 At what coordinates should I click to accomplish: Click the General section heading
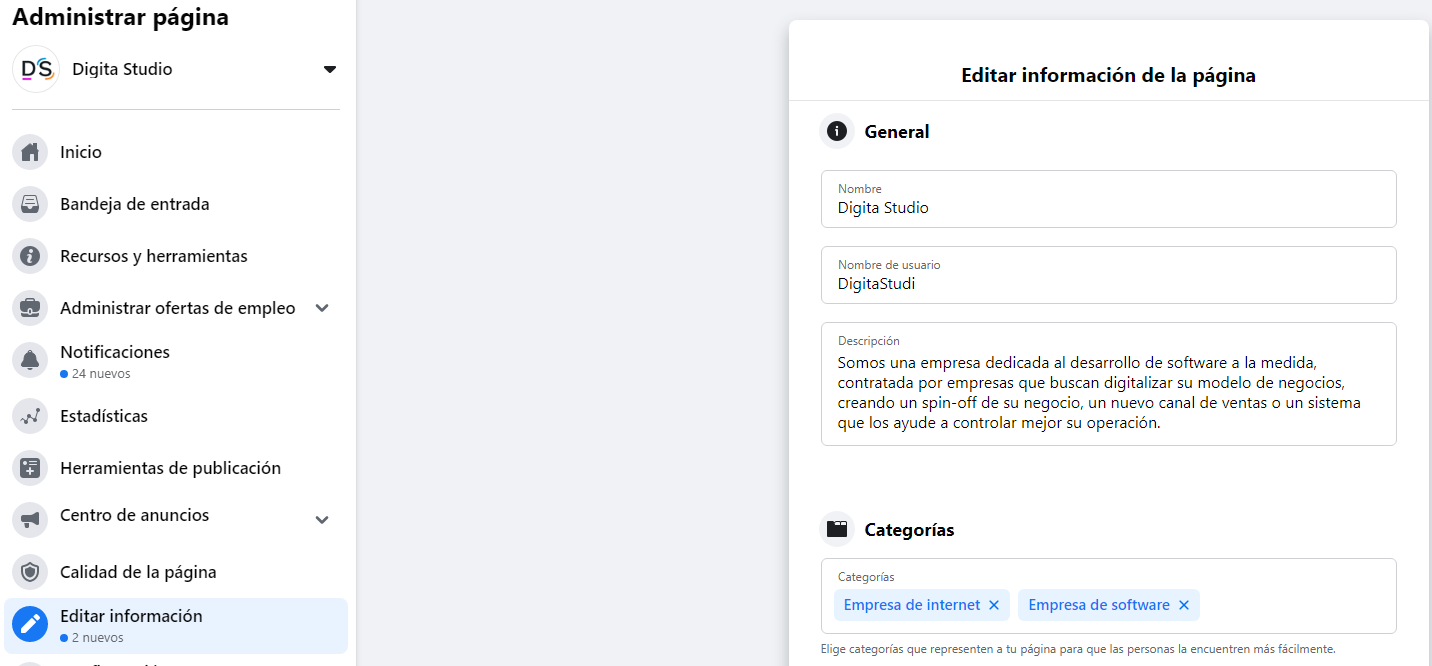pyautogui.click(x=897, y=131)
